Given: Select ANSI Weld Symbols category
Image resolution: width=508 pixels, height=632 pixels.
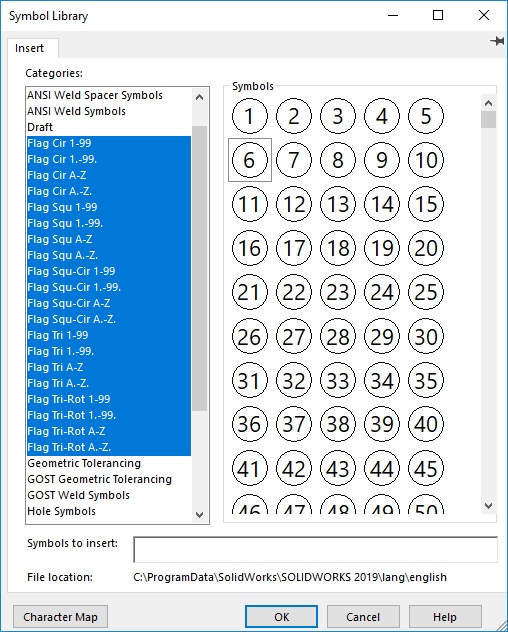Looking at the screenshot, I should [x=109, y=111].
